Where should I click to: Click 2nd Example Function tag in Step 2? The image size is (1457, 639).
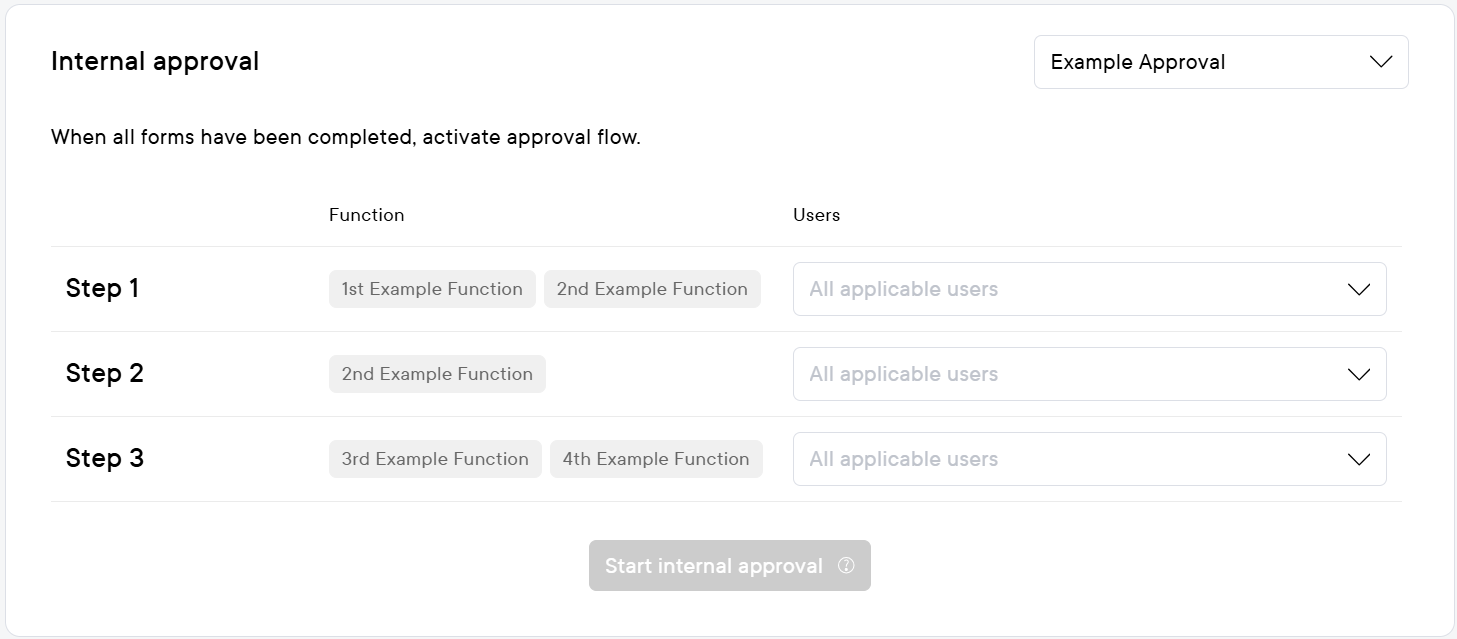[x=437, y=374]
